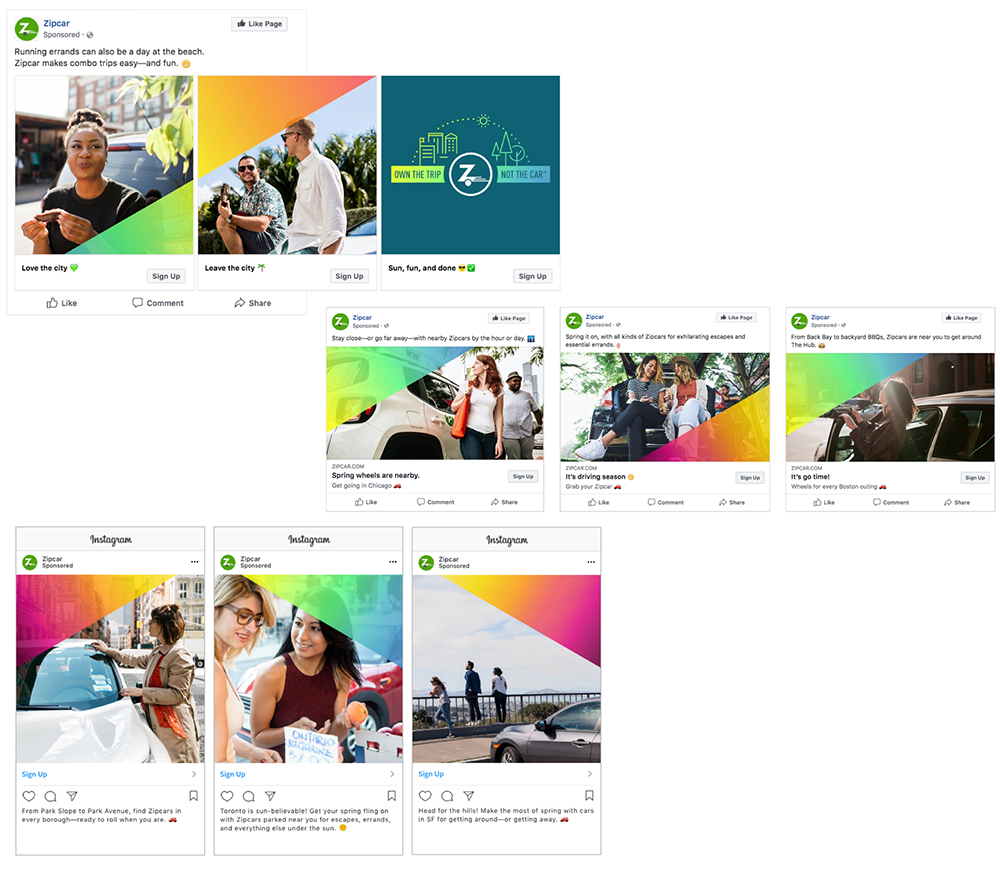Screen dimensions: 1000x872
Task: Open the 'Leave the city' carousel image
Action: pyautogui.click(x=287, y=165)
